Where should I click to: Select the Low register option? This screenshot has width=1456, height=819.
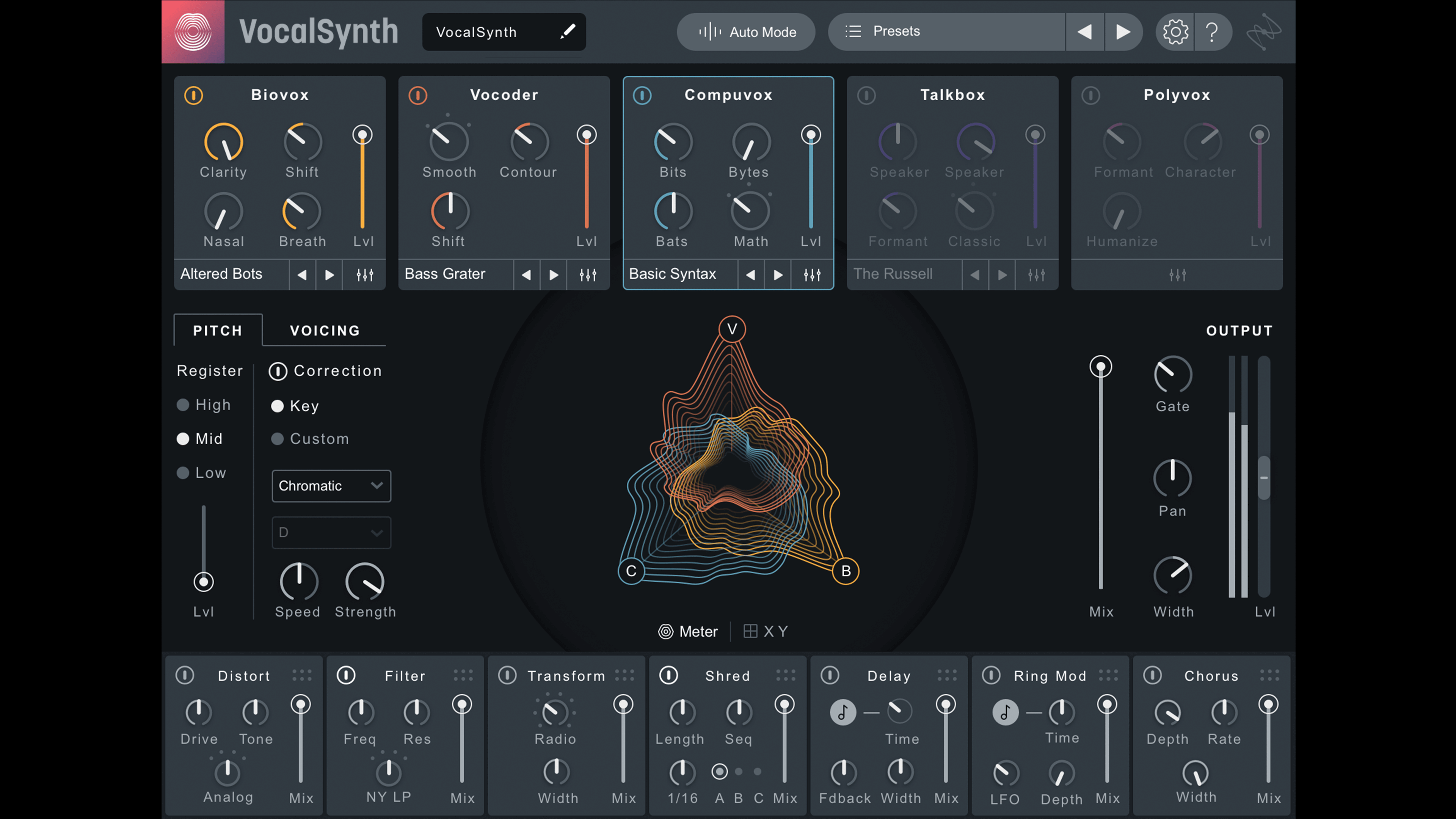(x=201, y=472)
